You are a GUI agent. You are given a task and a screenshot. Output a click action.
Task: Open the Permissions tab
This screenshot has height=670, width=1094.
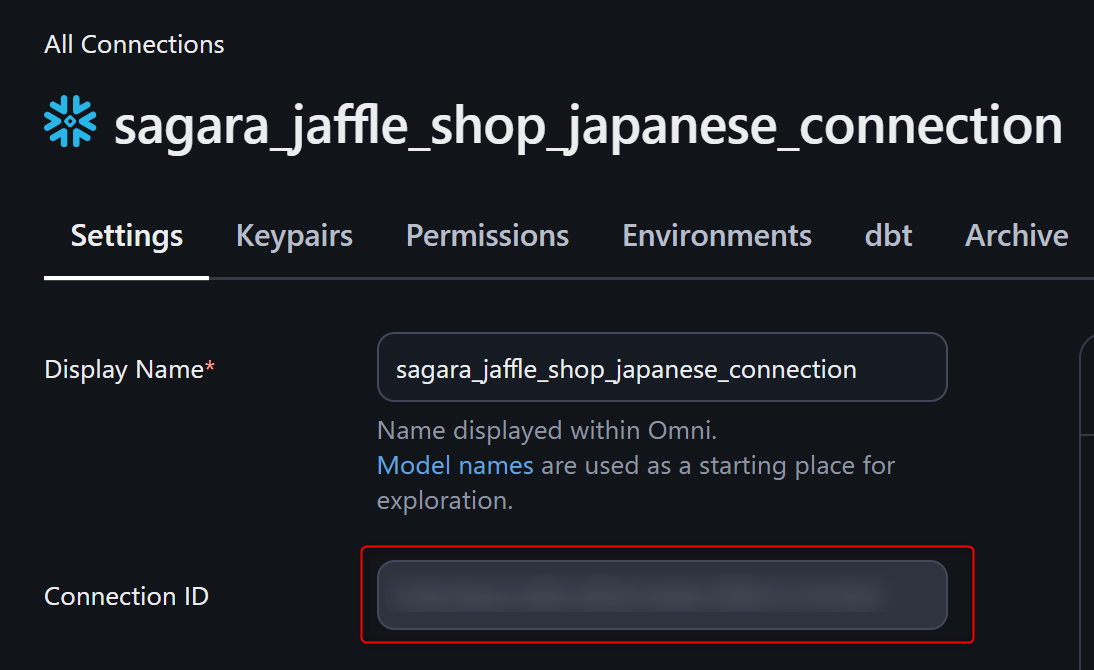click(487, 236)
